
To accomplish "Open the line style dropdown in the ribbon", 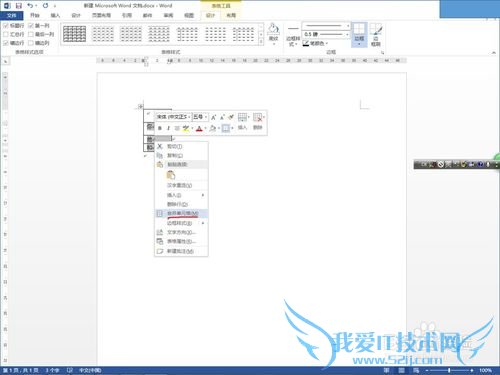I will click(348, 26).
